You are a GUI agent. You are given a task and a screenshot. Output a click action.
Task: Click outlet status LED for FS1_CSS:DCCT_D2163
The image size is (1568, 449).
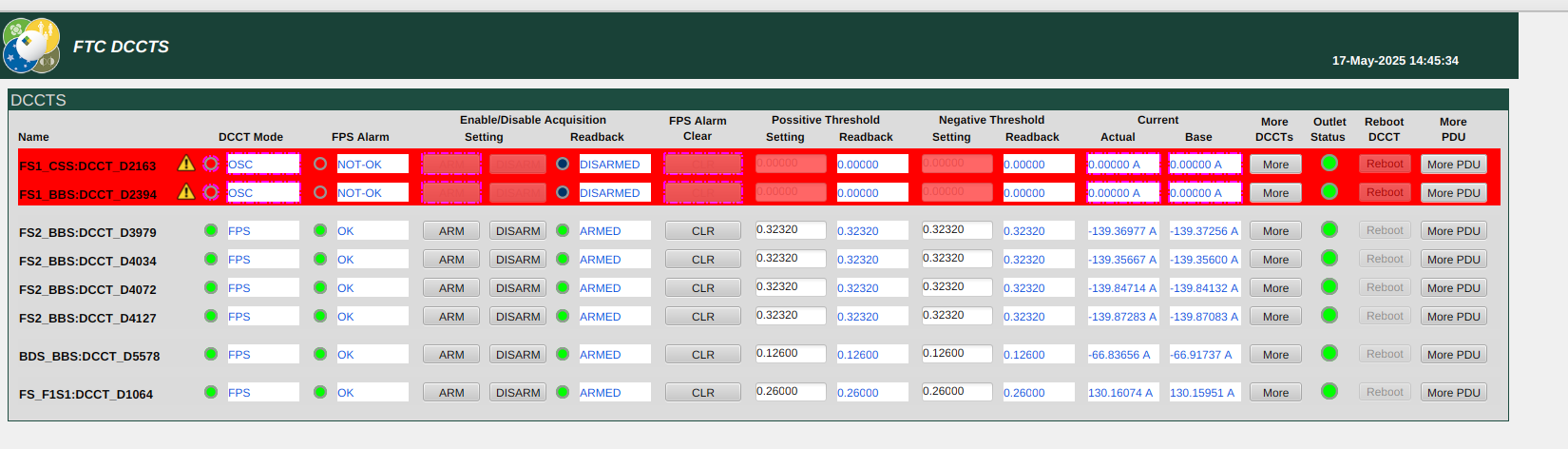[x=1329, y=163]
